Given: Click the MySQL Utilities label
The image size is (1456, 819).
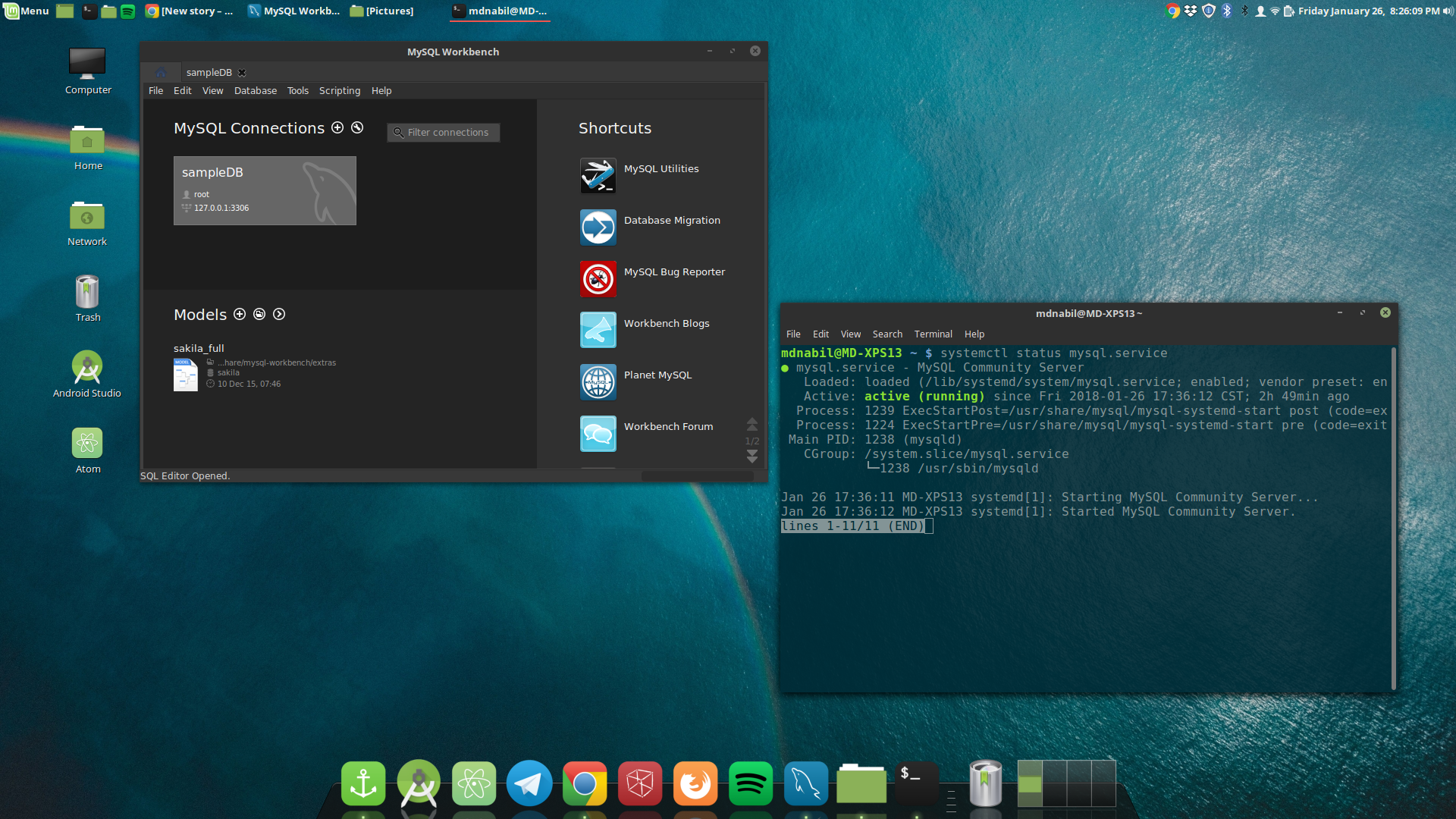Looking at the screenshot, I should [661, 169].
